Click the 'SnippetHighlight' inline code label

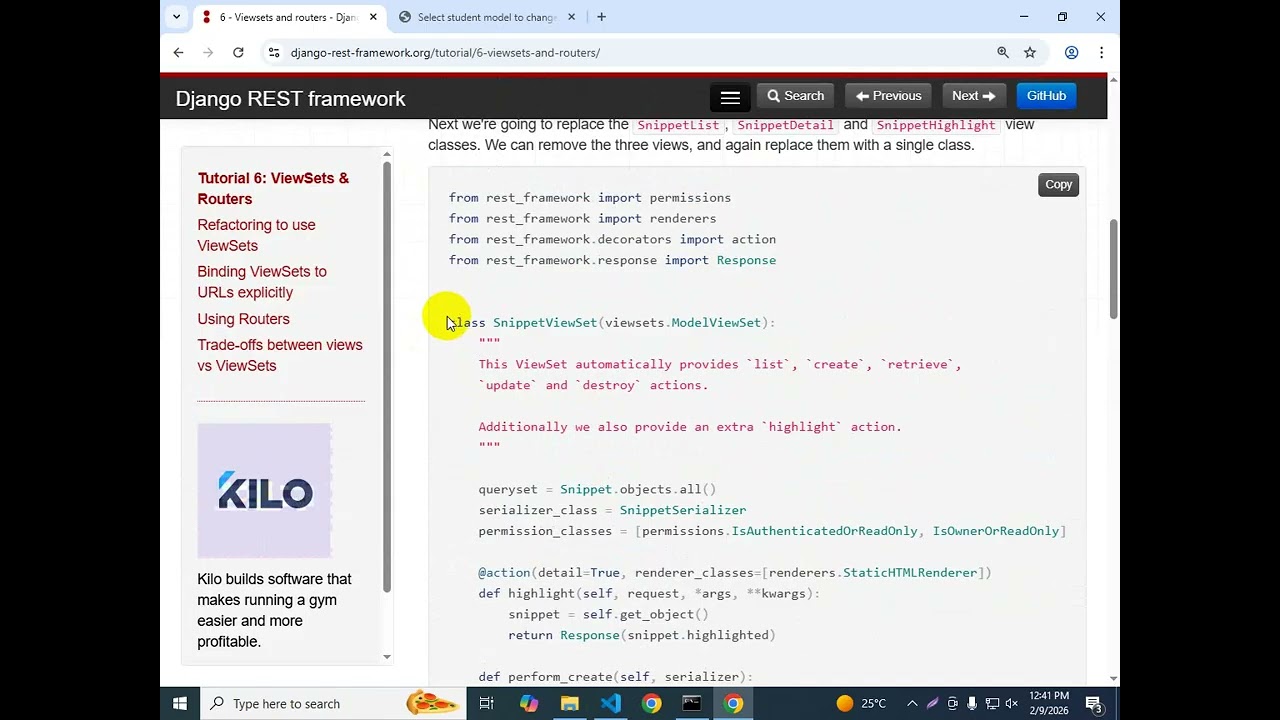936,125
